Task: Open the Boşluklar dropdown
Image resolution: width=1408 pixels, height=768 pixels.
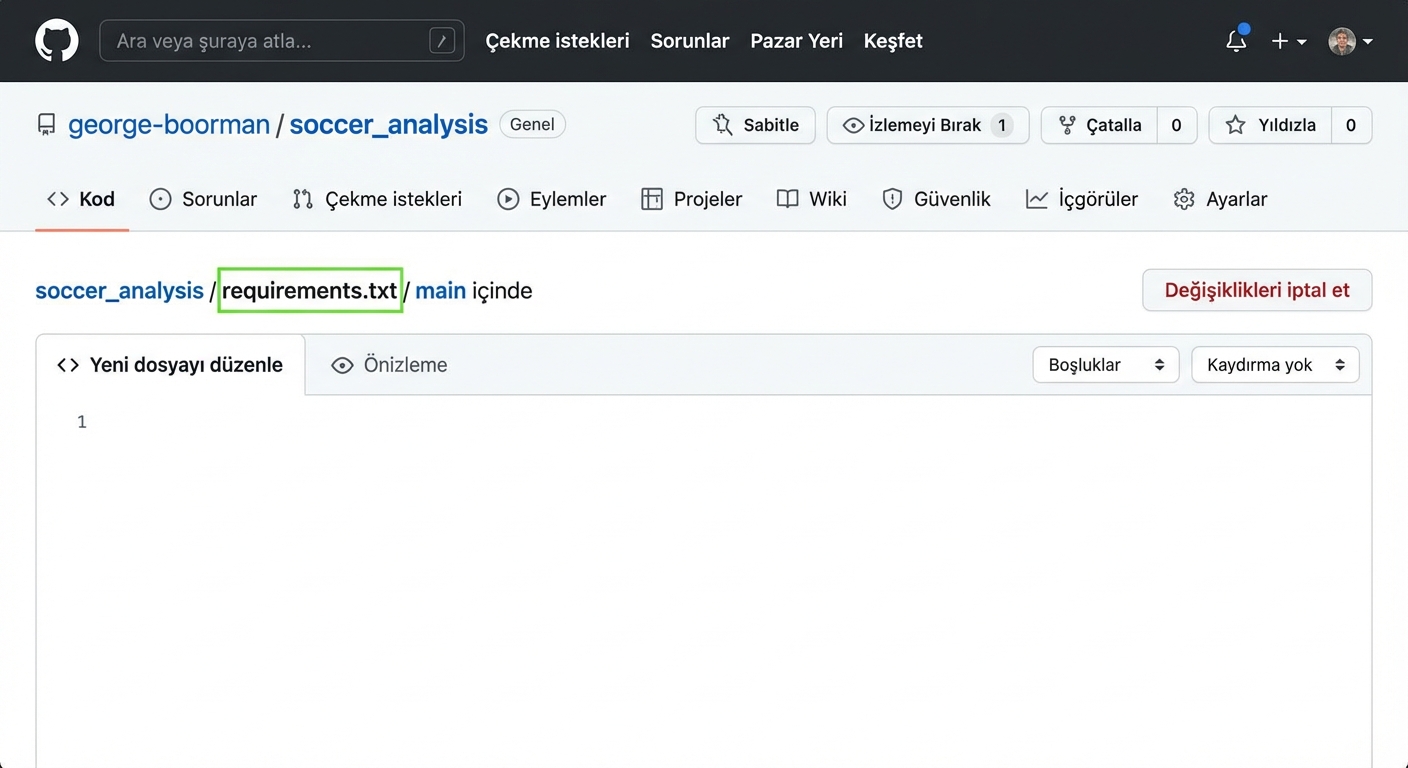Action: [x=1105, y=364]
